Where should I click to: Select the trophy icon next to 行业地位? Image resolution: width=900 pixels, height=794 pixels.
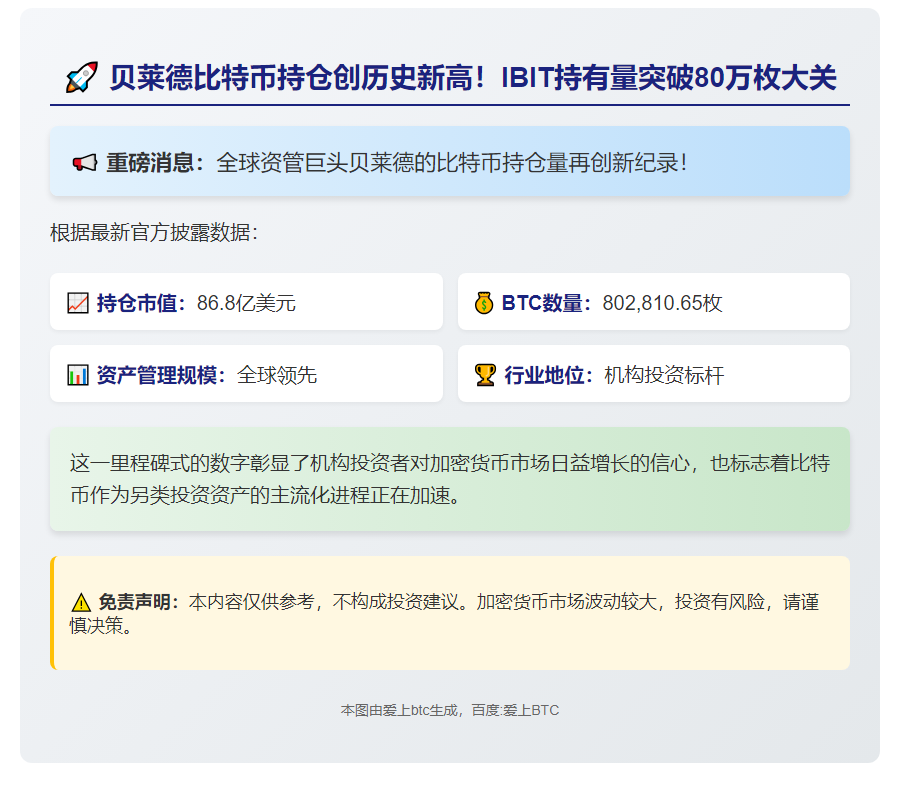pos(486,373)
